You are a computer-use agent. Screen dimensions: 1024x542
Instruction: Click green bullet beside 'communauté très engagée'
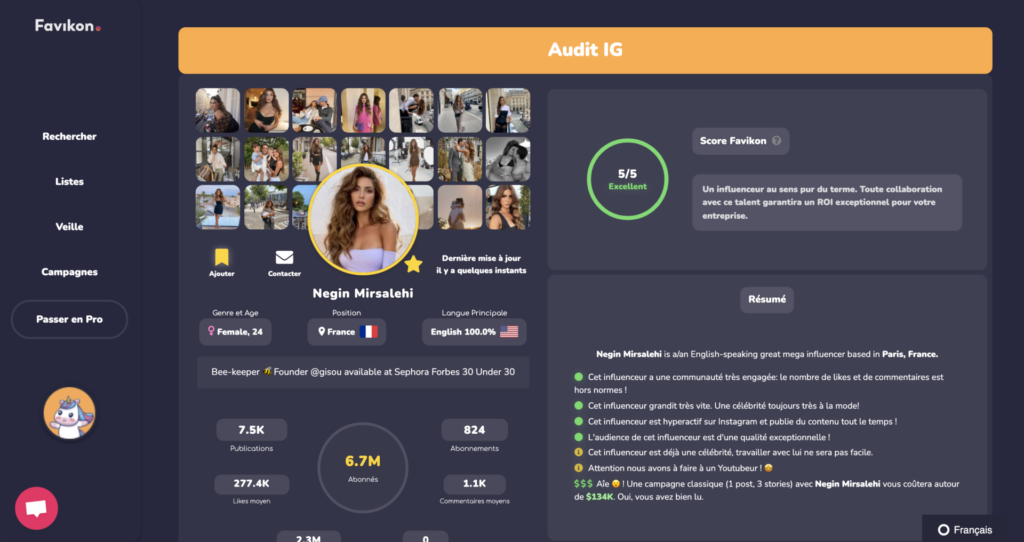tap(578, 377)
